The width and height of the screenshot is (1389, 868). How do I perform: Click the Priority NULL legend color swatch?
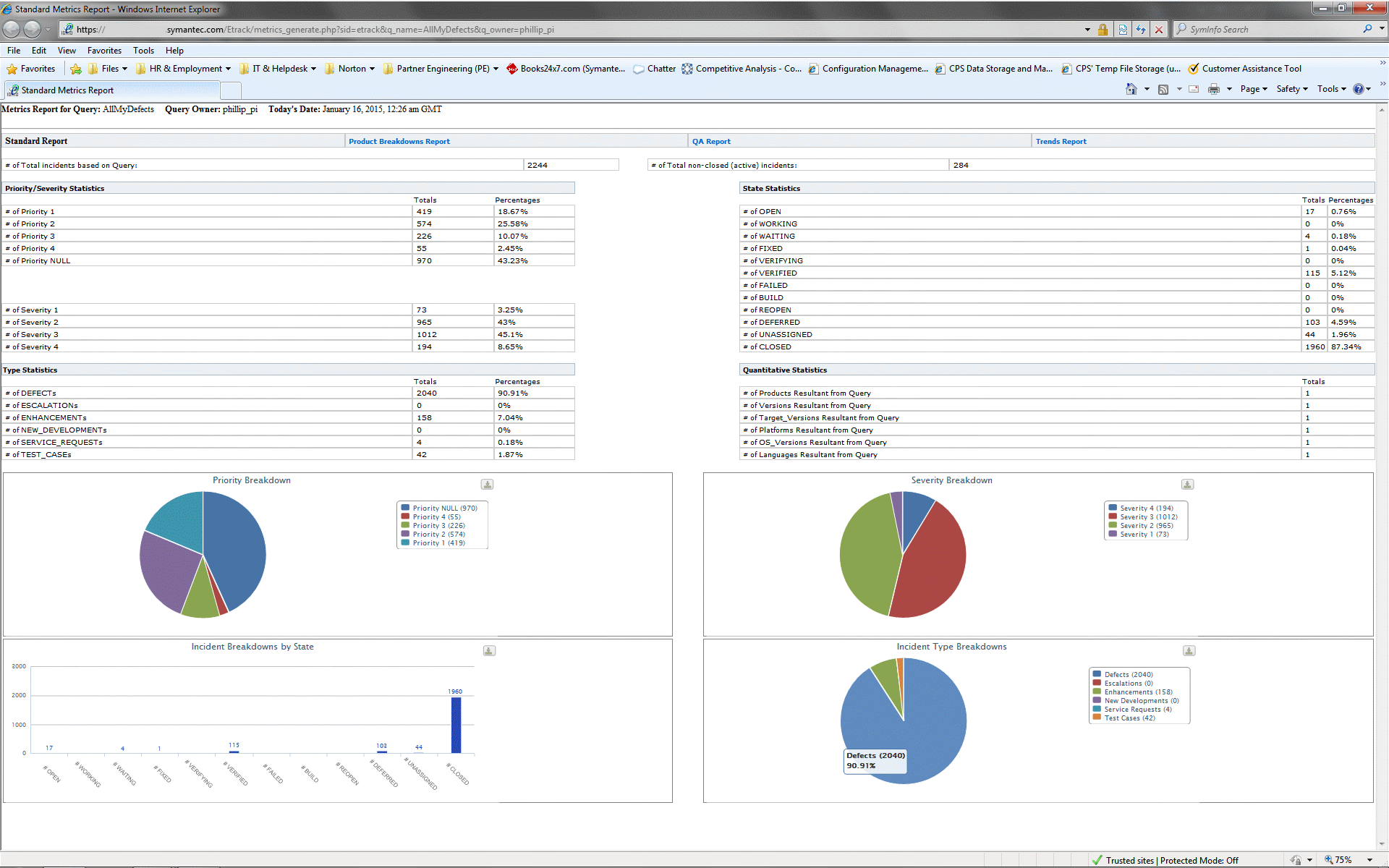click(x=406, y=508)
